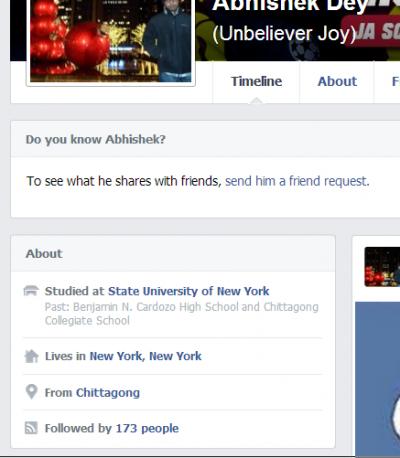Click the Do you know Abhishek heading

[95, 139]
